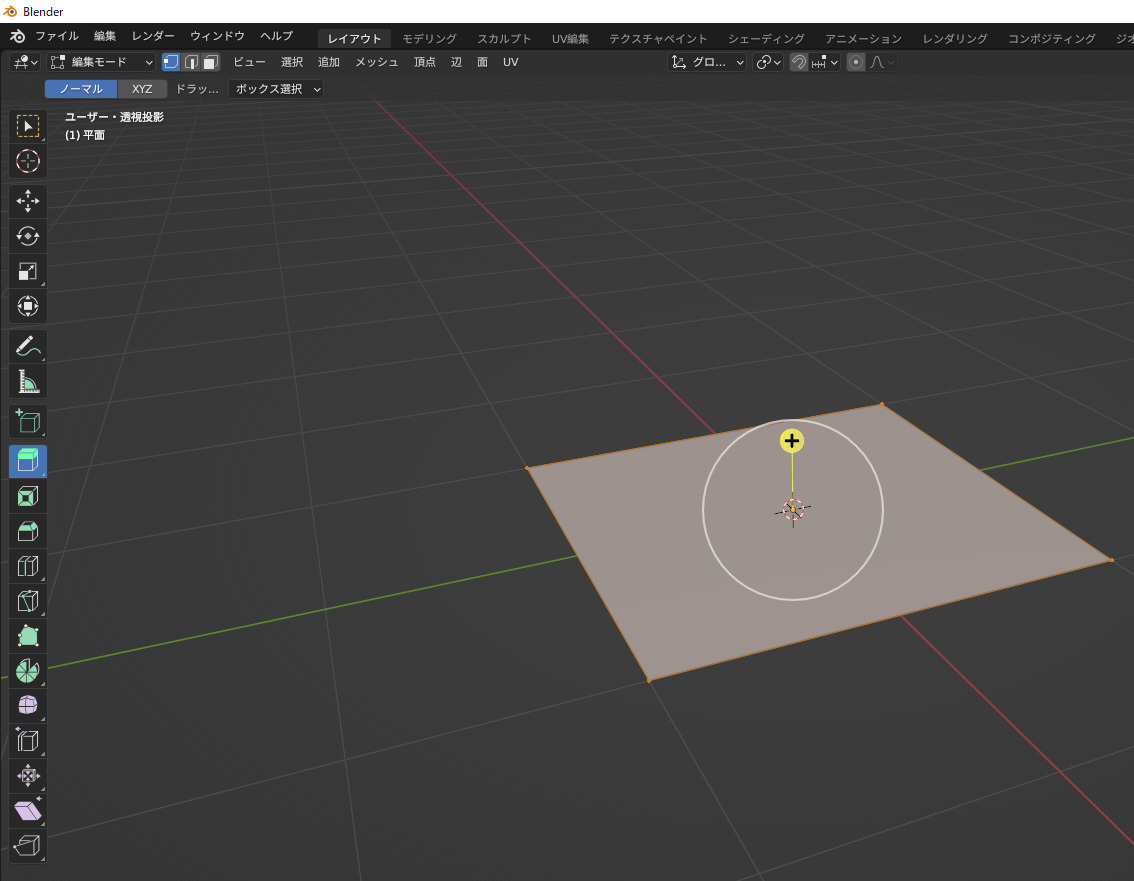The height and width of the screenshot is (881, 1134).
Task: Open the transform orientation グロ... dropdown
Action: click(x=708, y=62)
